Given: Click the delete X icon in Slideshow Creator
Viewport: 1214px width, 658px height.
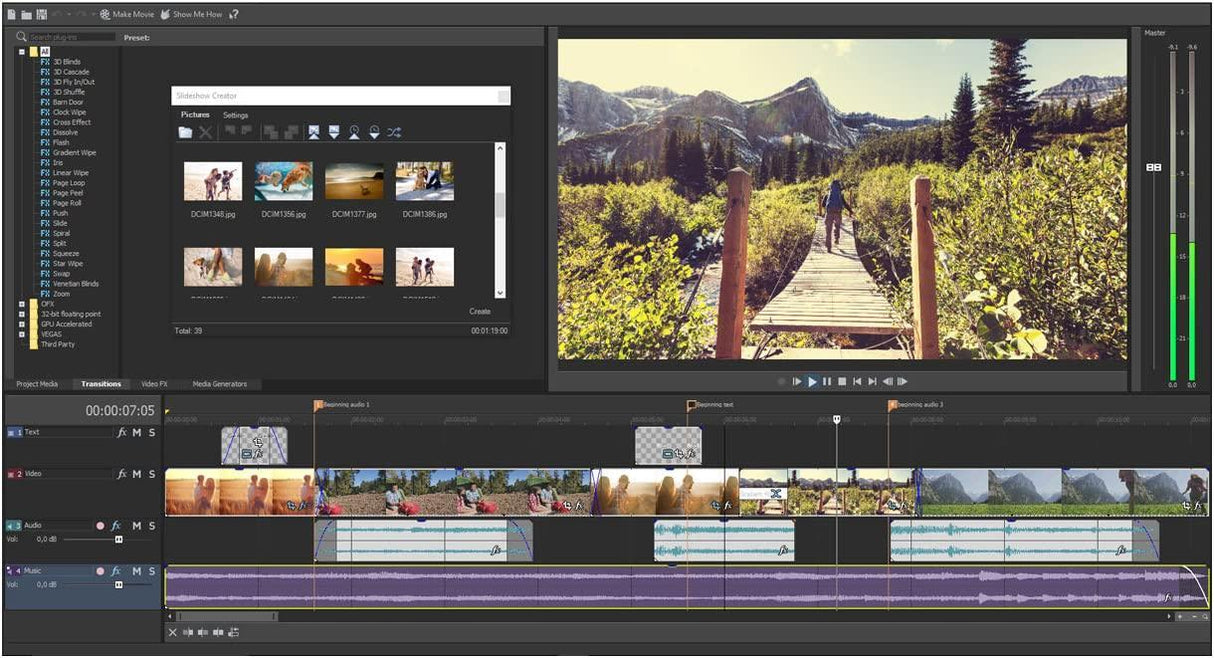Looking at the screenshot, I should tap(203, 131).
